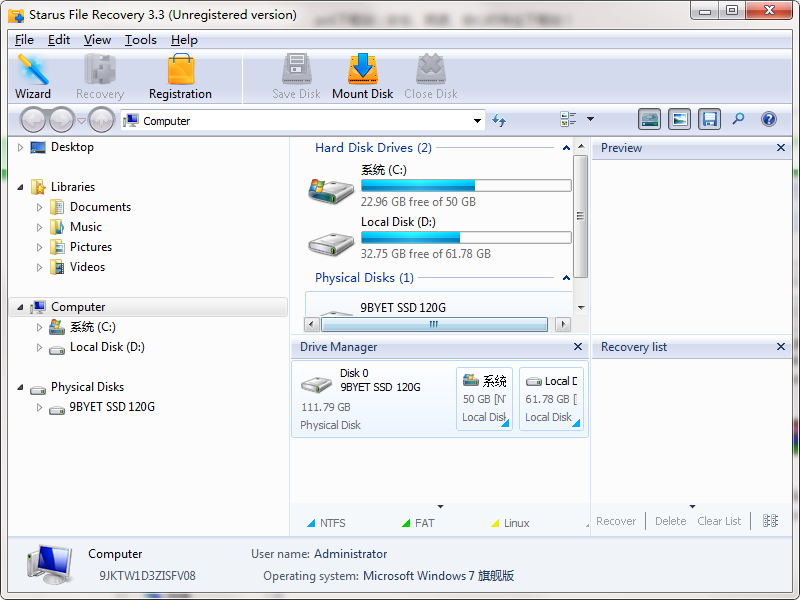
Task: Select Local Disk (D:) in the folder tree
Action: 107,347
